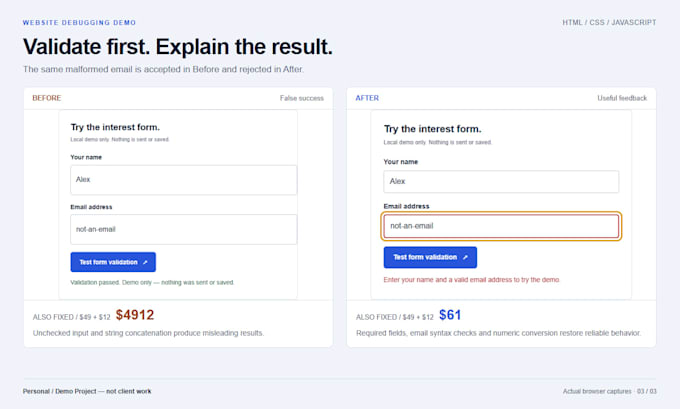Click the WEBSITE DEBUGGING DEMO heading label
This screenshot has width=680, height=409.
(79, 23)
